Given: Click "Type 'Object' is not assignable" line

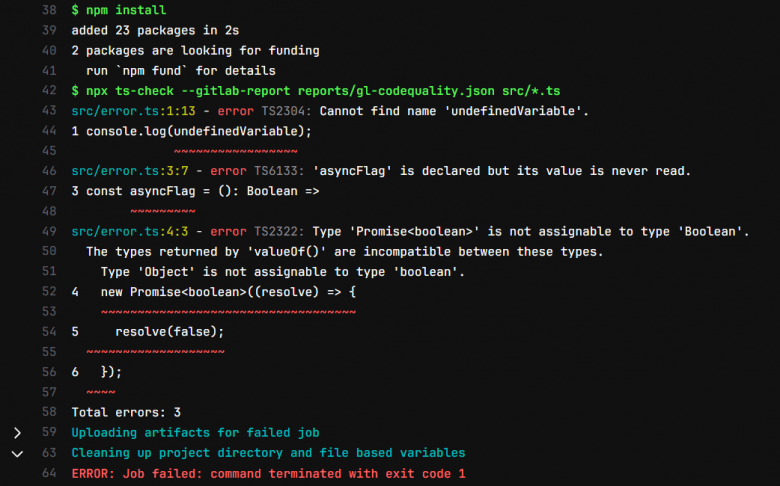Looking at the screenshot, I should point(283,272).
